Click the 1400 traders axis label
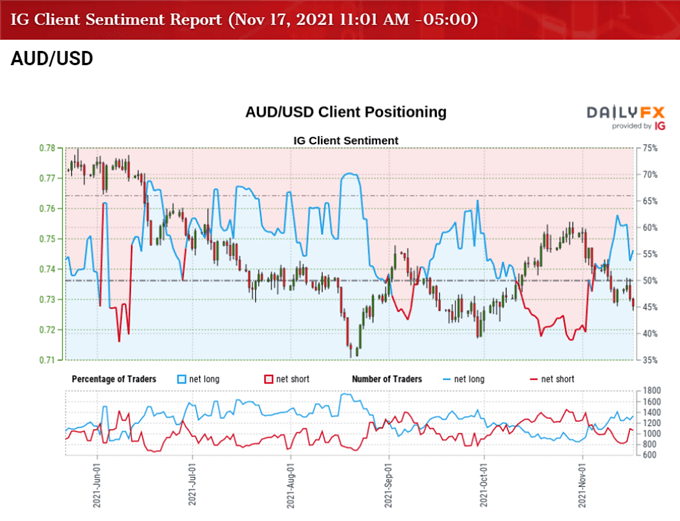 coord(652,412)
